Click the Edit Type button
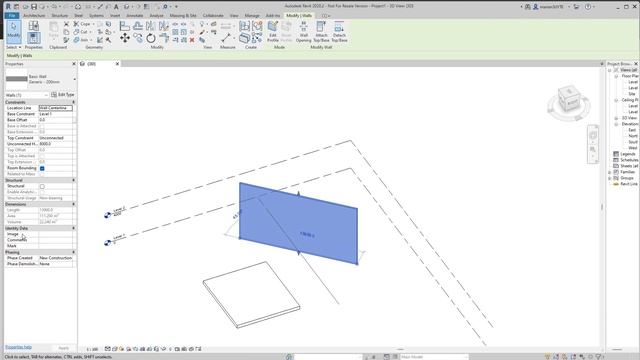This screenshot has height=360, width=640. pos(63,95)
